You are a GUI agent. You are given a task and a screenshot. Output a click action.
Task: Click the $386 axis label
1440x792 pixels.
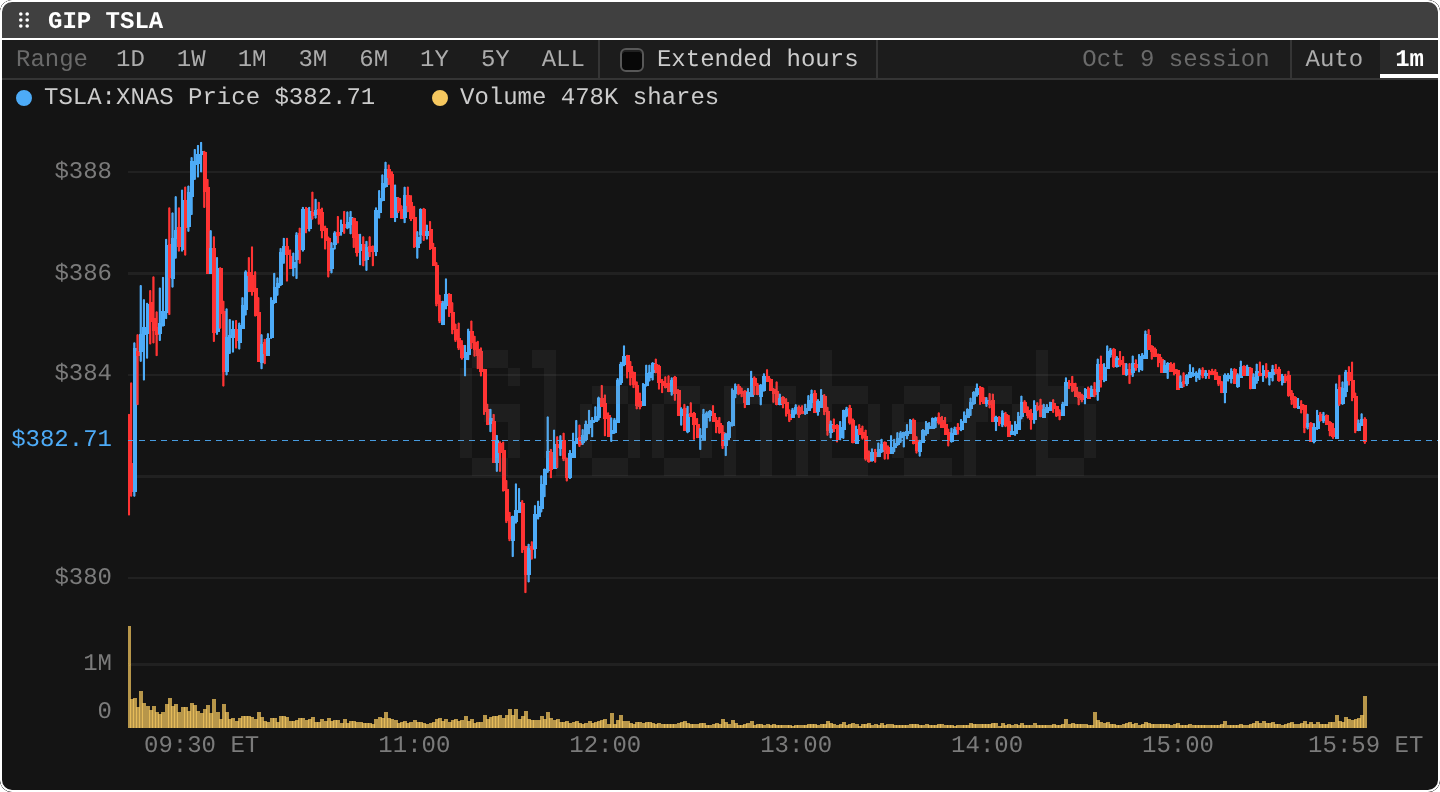pos(83,272)
